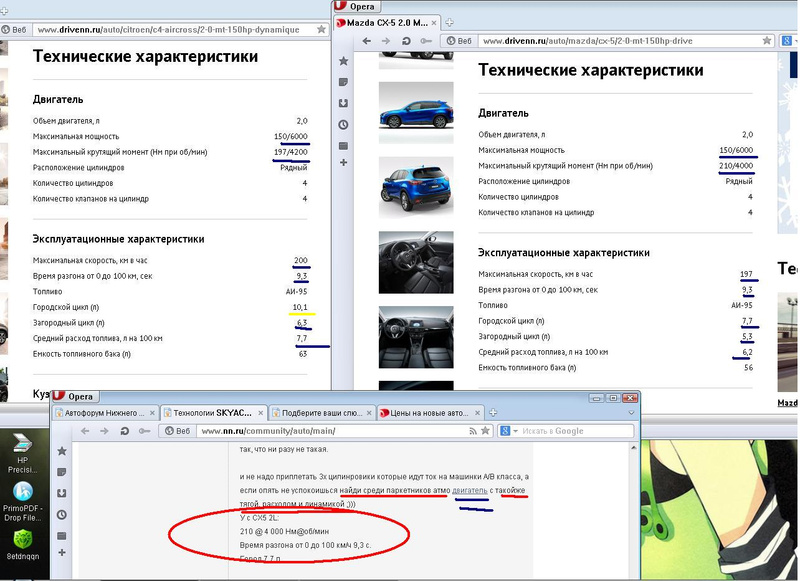Click the двигатель link in forum post
The image size is (800, 581).
coord(470,490)
